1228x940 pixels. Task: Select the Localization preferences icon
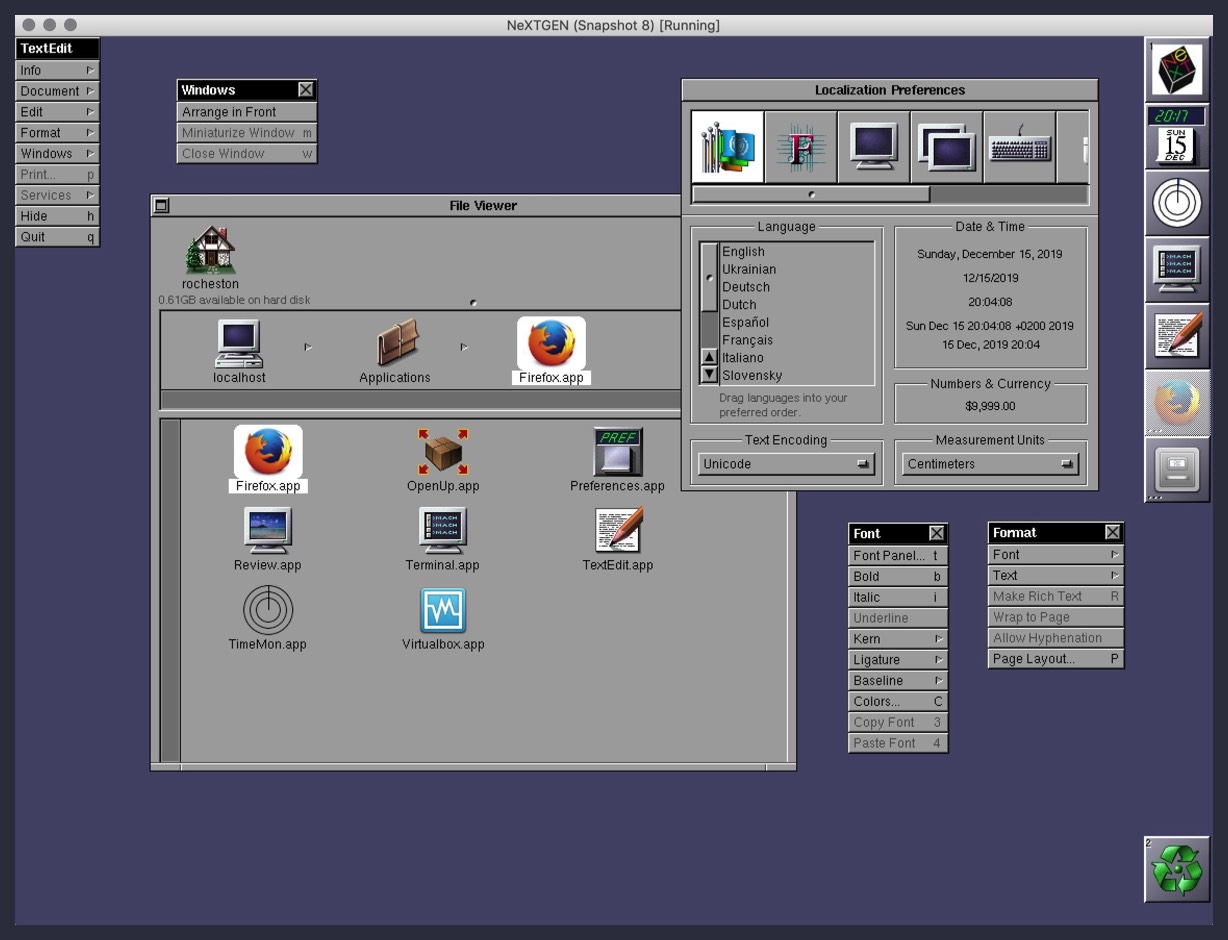coord(728,147)
